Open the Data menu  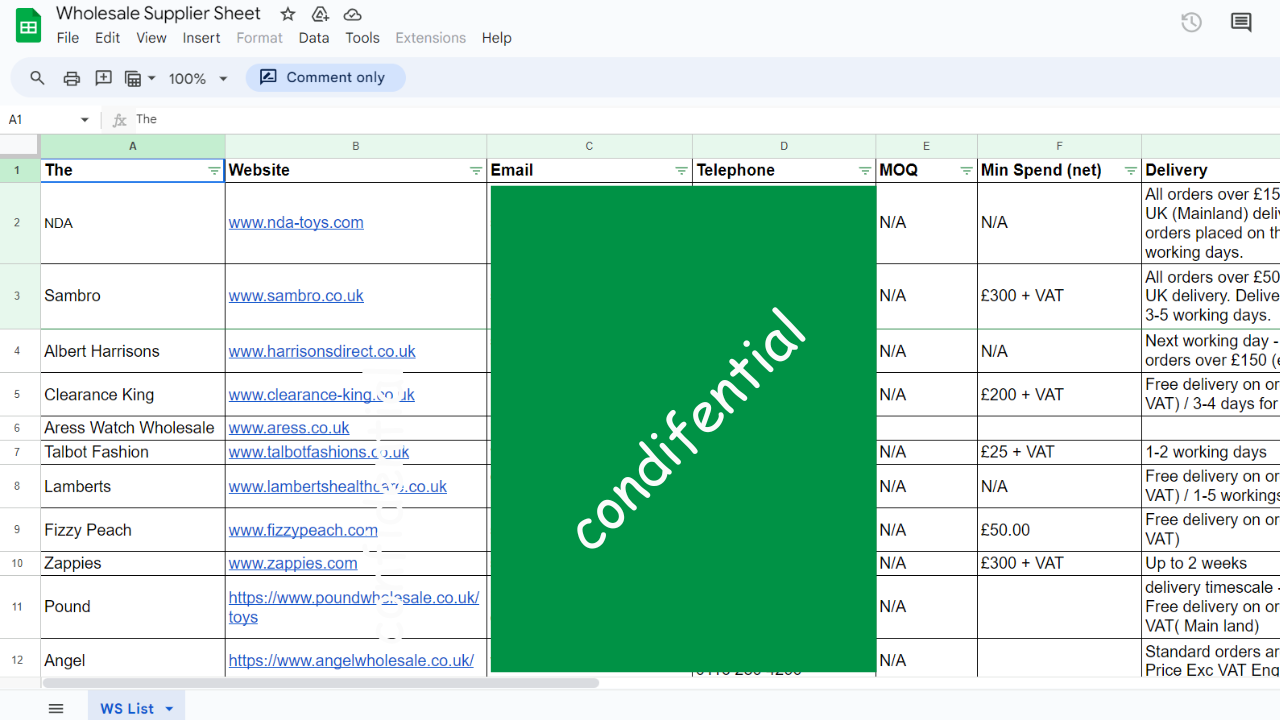(x=314, y=38)
